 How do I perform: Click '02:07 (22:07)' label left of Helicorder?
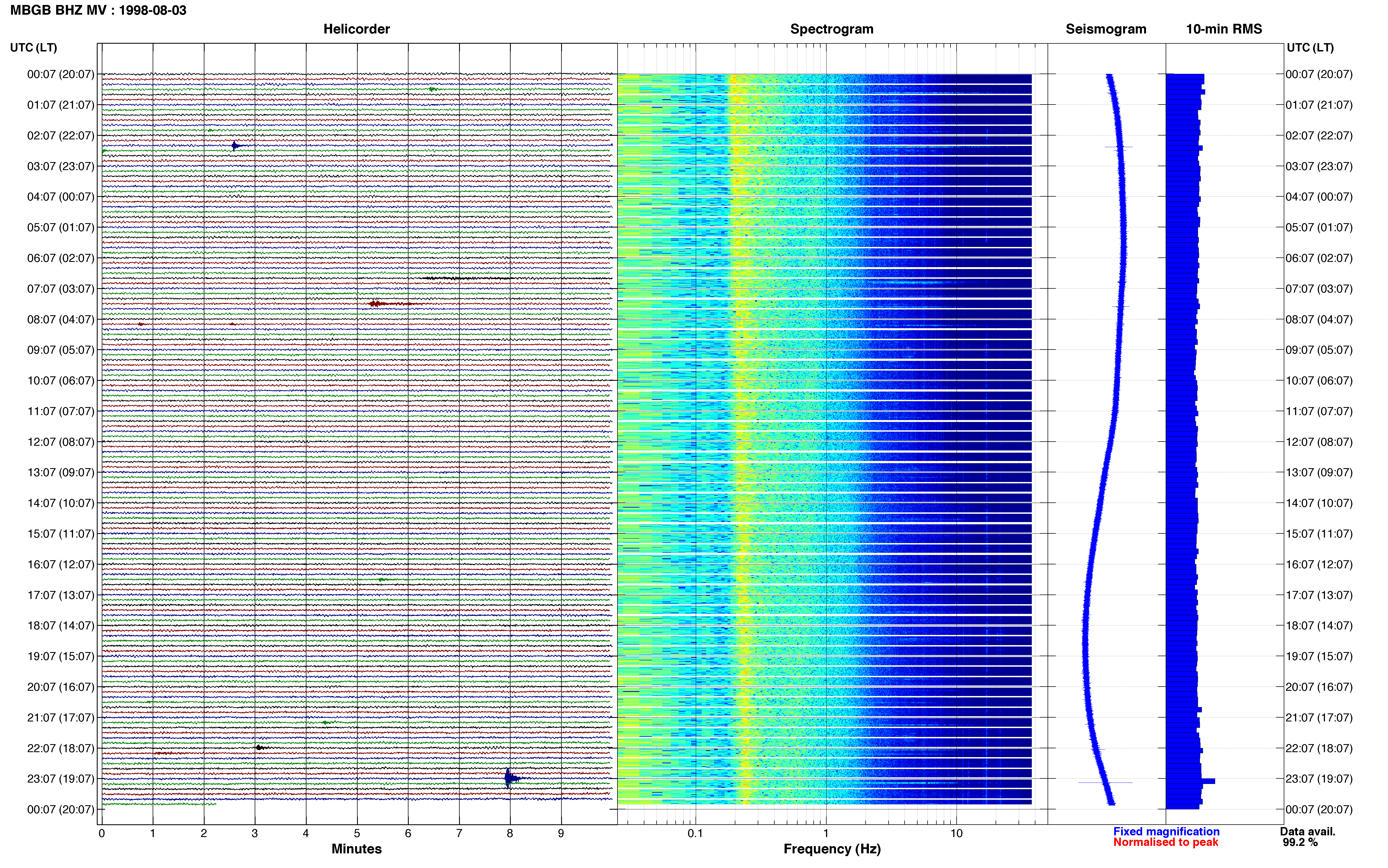point(61,135)
